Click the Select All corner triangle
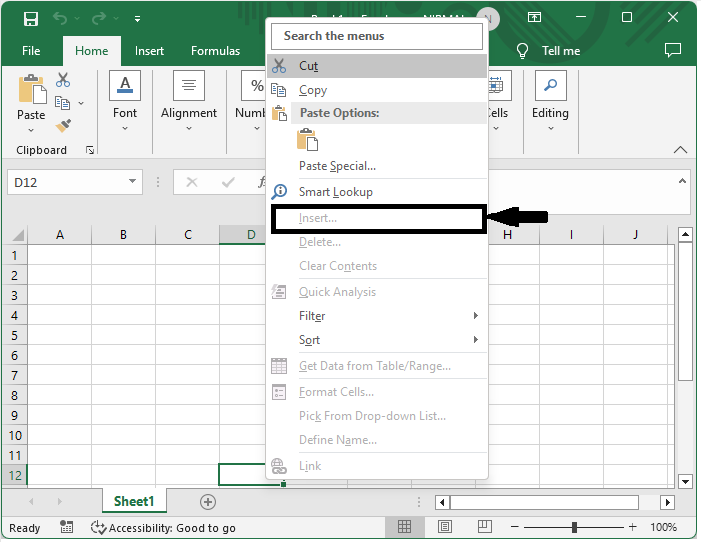The height and width of the screenshot is (542, 701). [x=17, y=235]
